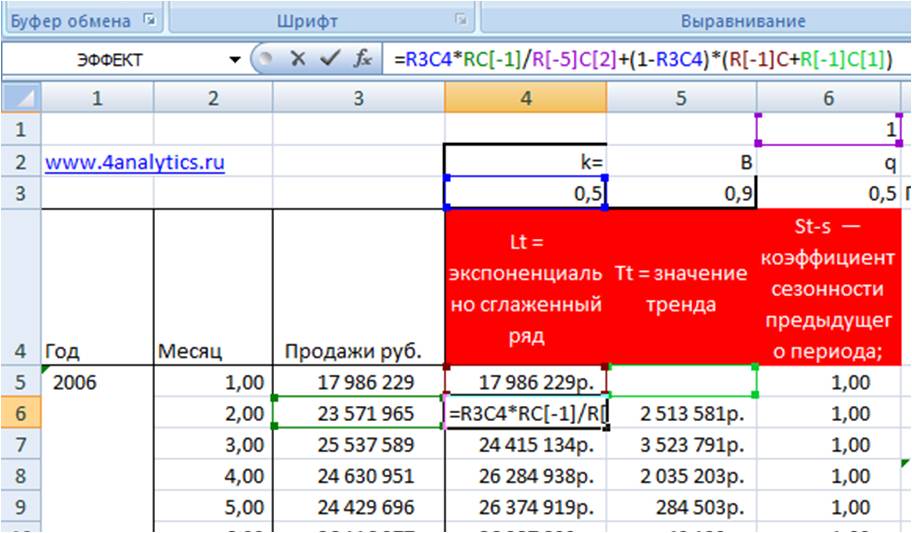Click the cell showing 26 284 938р.
Screen dimensions: 912x533
pos(526,475)
